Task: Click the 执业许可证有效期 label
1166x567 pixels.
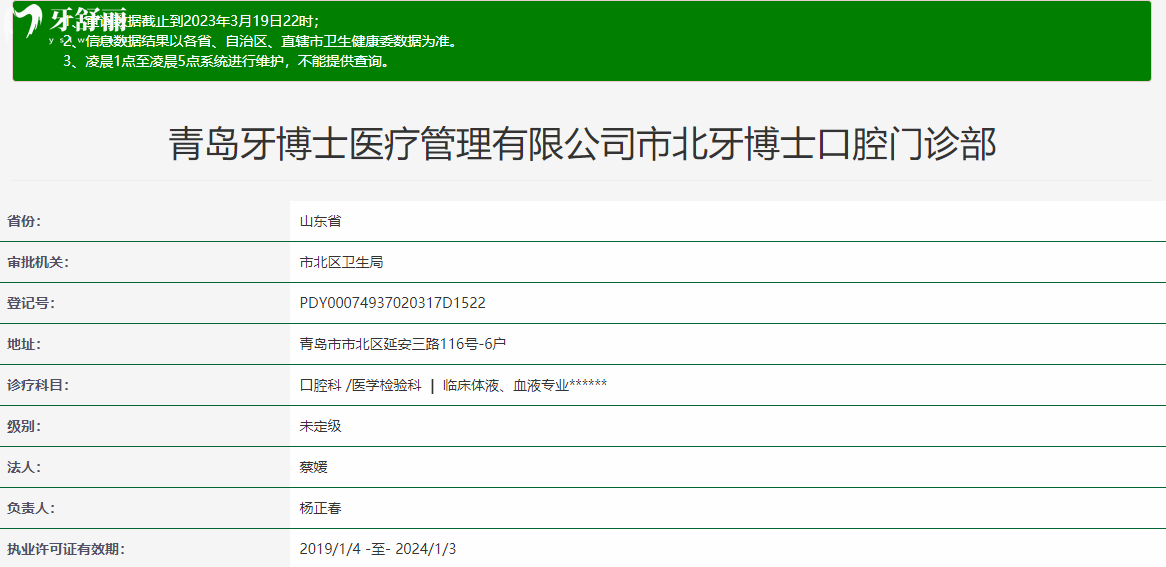Action: [65, 549]
